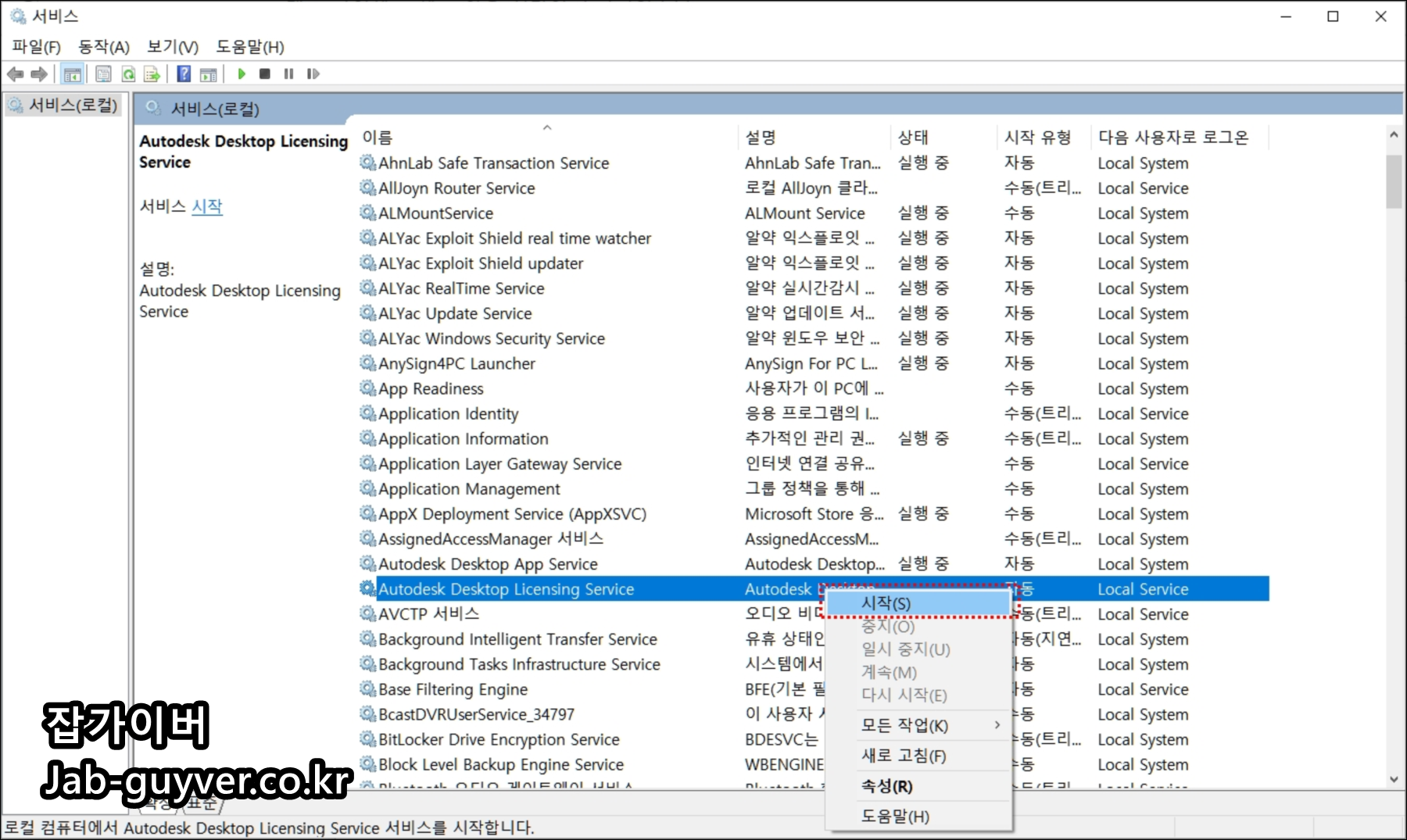Click the Pause Service toolbar icon

(x=288, y=73)
